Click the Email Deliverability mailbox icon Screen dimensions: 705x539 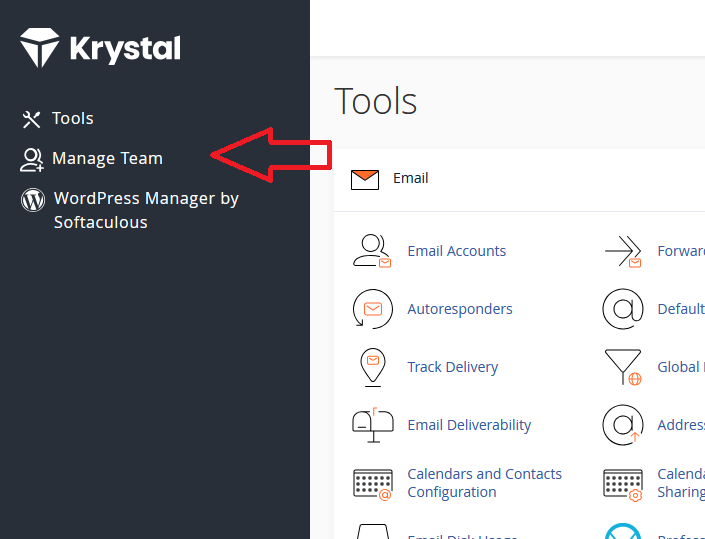point(373,425)
